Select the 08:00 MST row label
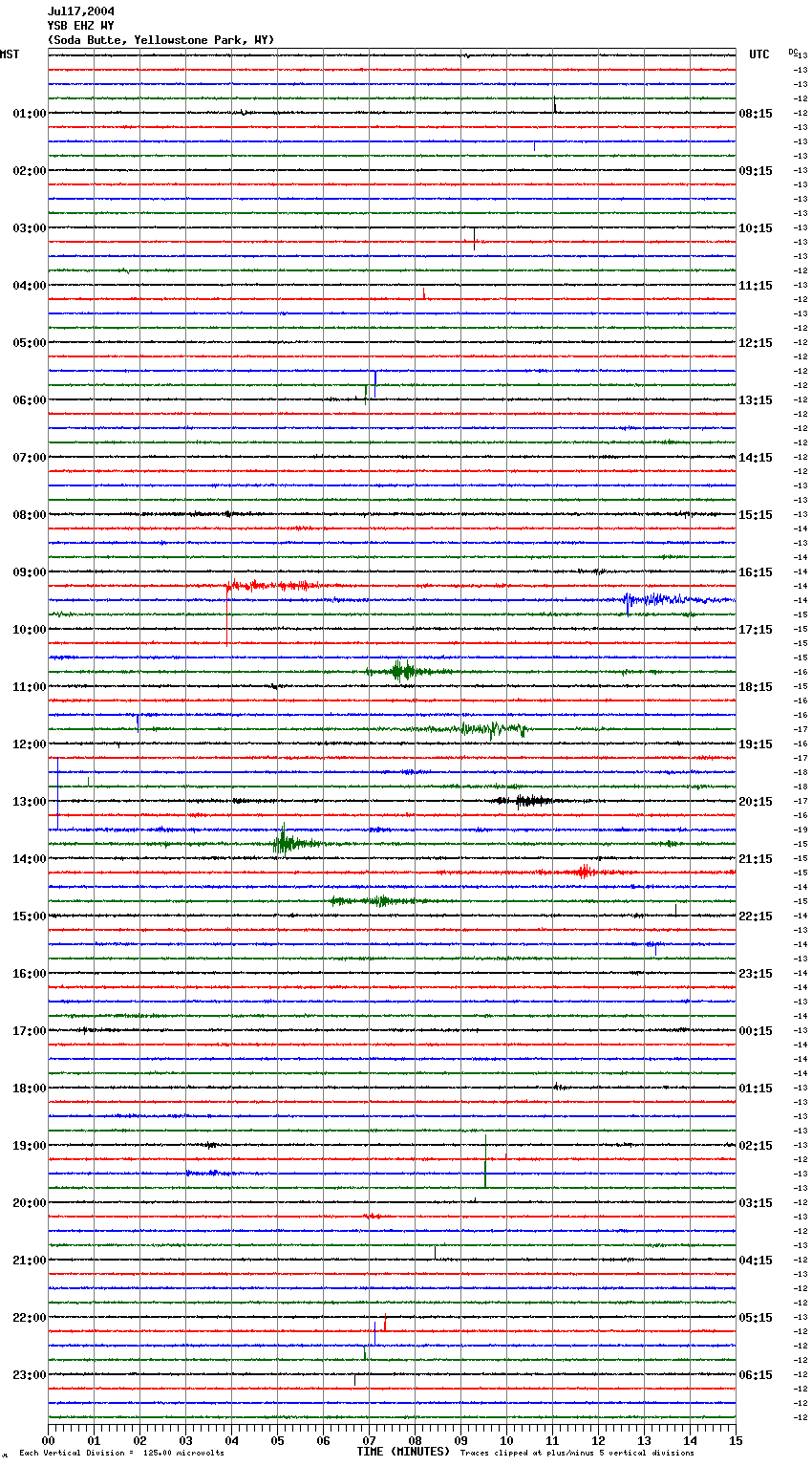 click(x=30, y=515)
